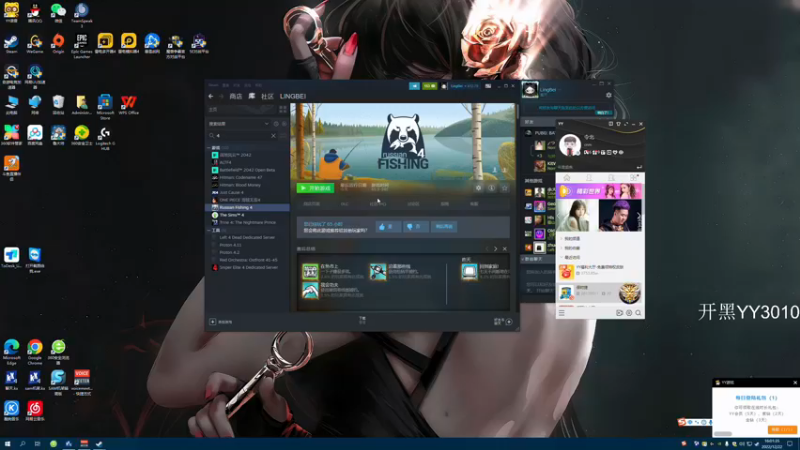The height and width of the screenshot is (450, 800).
Task: Click the thumbs-down 否 button
Action: pyautogui.click(x=415, y=227)
